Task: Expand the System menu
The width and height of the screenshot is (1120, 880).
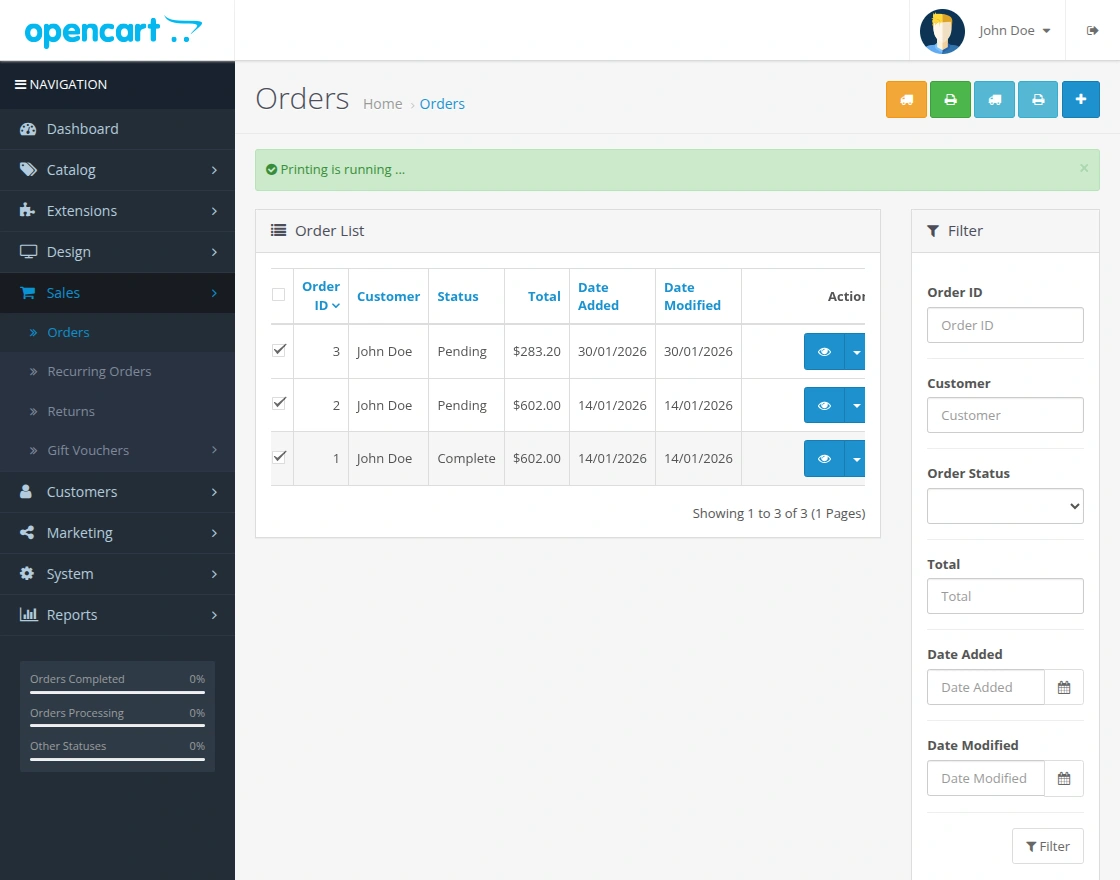Action: point(117,574)
